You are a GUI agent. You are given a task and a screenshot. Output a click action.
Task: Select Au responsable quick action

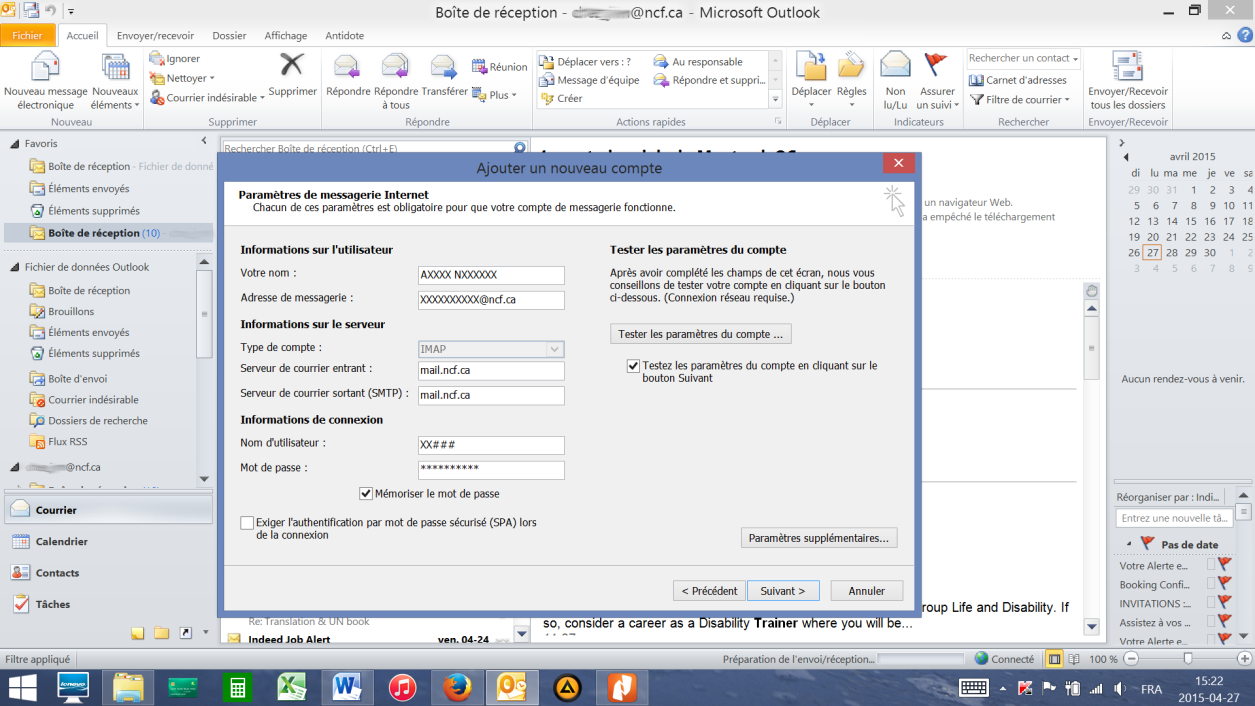(x=698, y=62)
